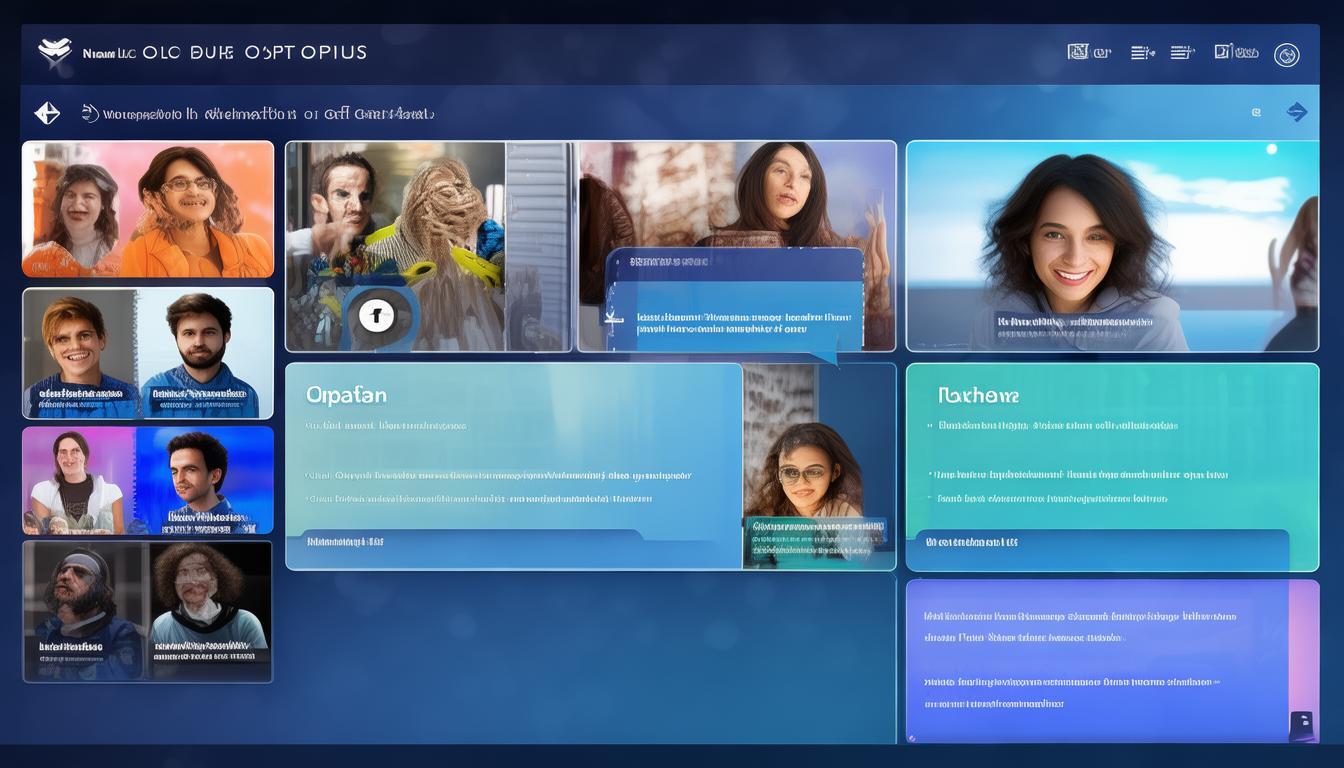Open the circular profile icon at top right
The image size is (1344, 768).
coord(1286,55)
